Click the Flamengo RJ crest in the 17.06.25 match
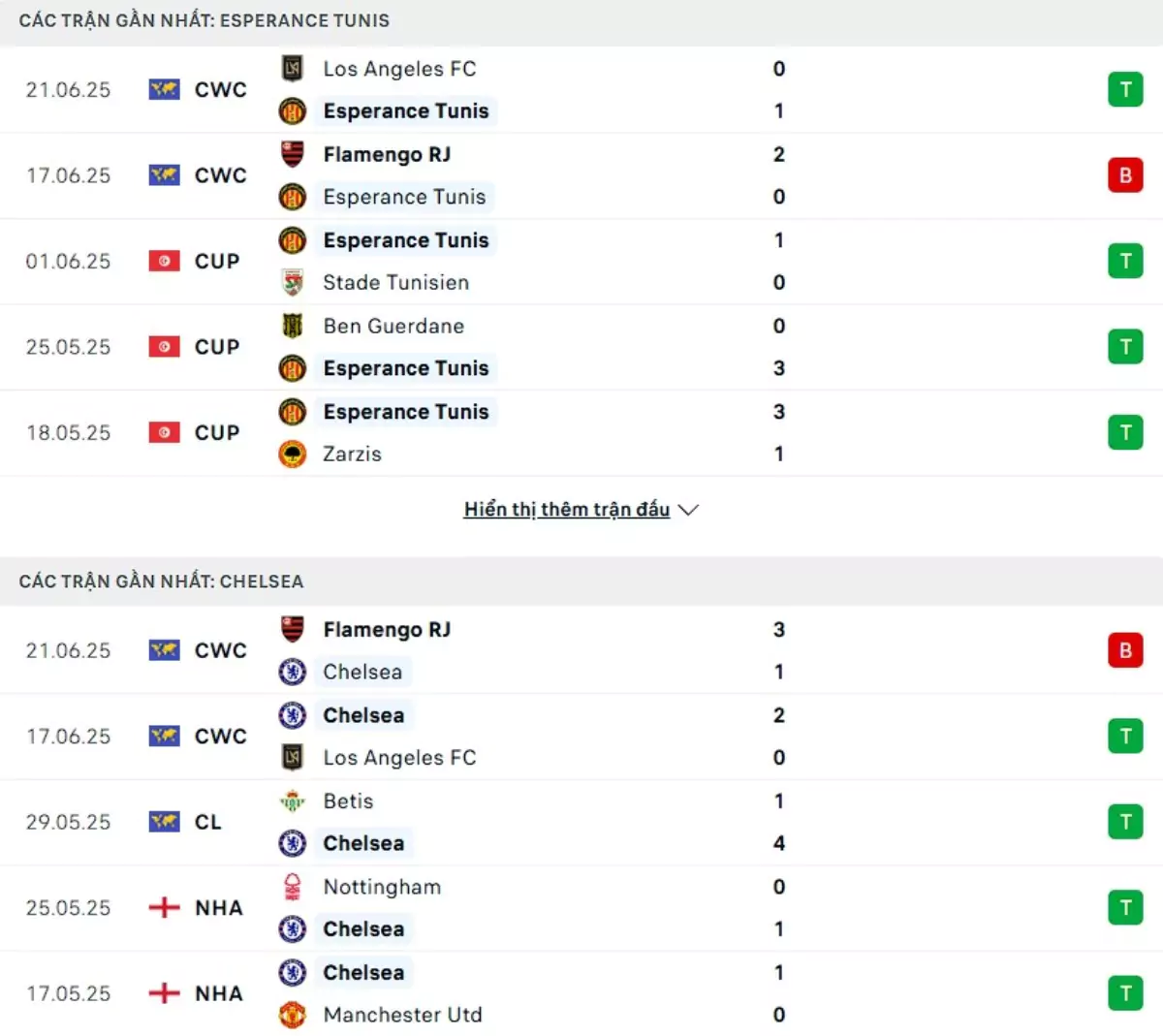 (x=292, y=154)
